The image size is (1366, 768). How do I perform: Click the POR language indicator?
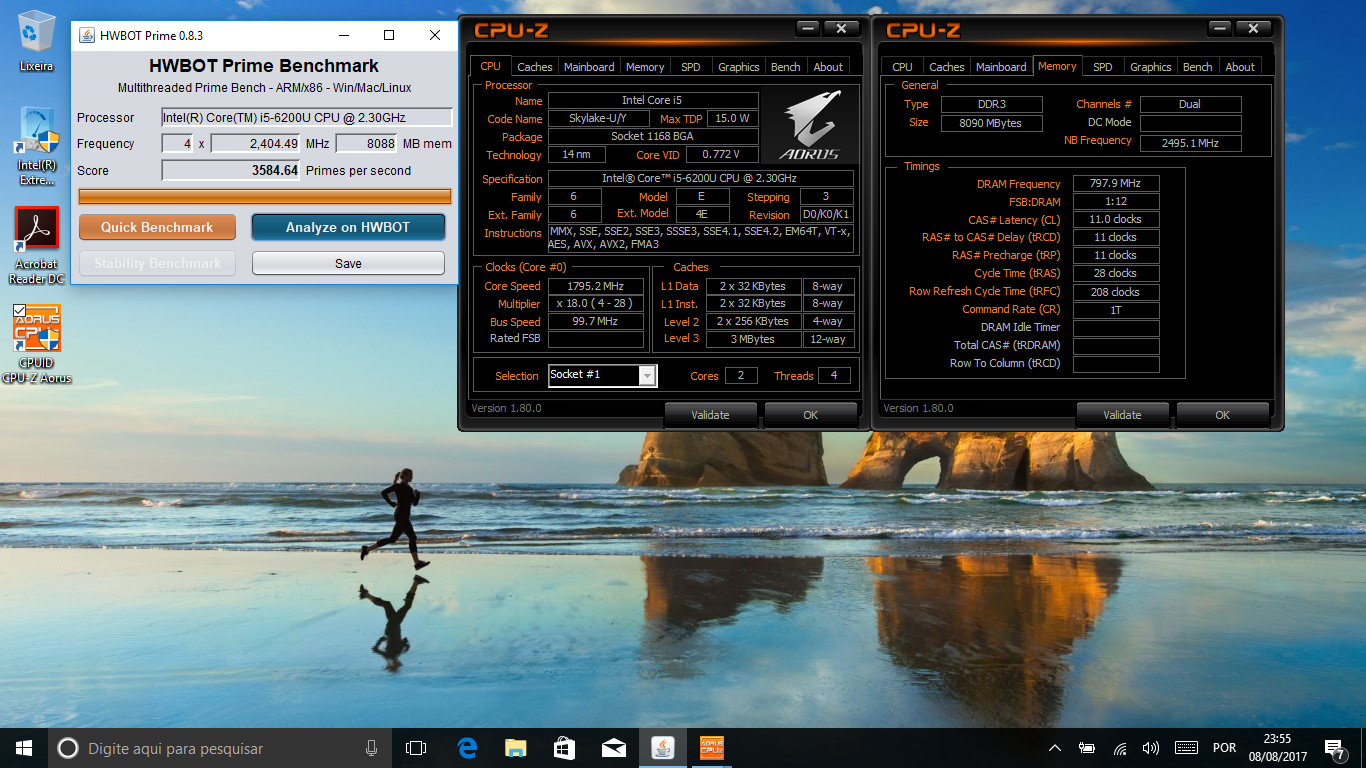(1223, 748)
